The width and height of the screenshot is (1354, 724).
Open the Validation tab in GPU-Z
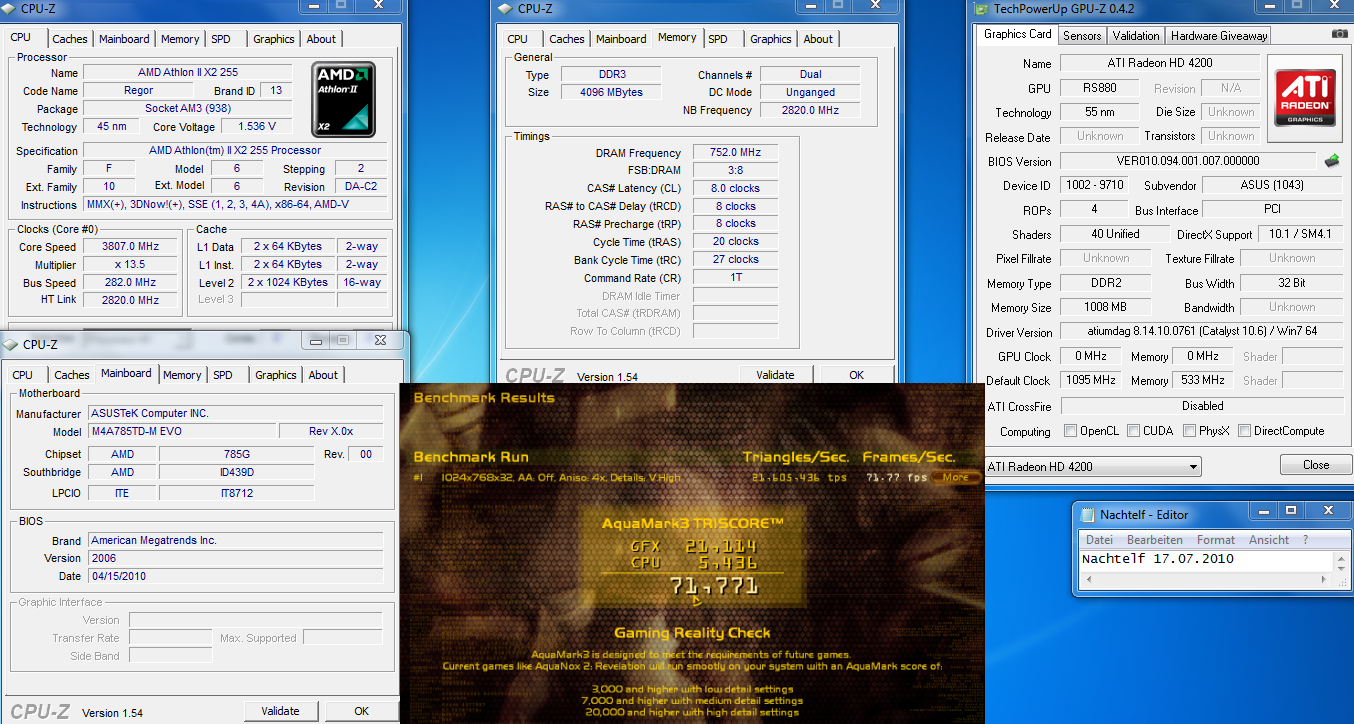click(x=1136, y=35)
